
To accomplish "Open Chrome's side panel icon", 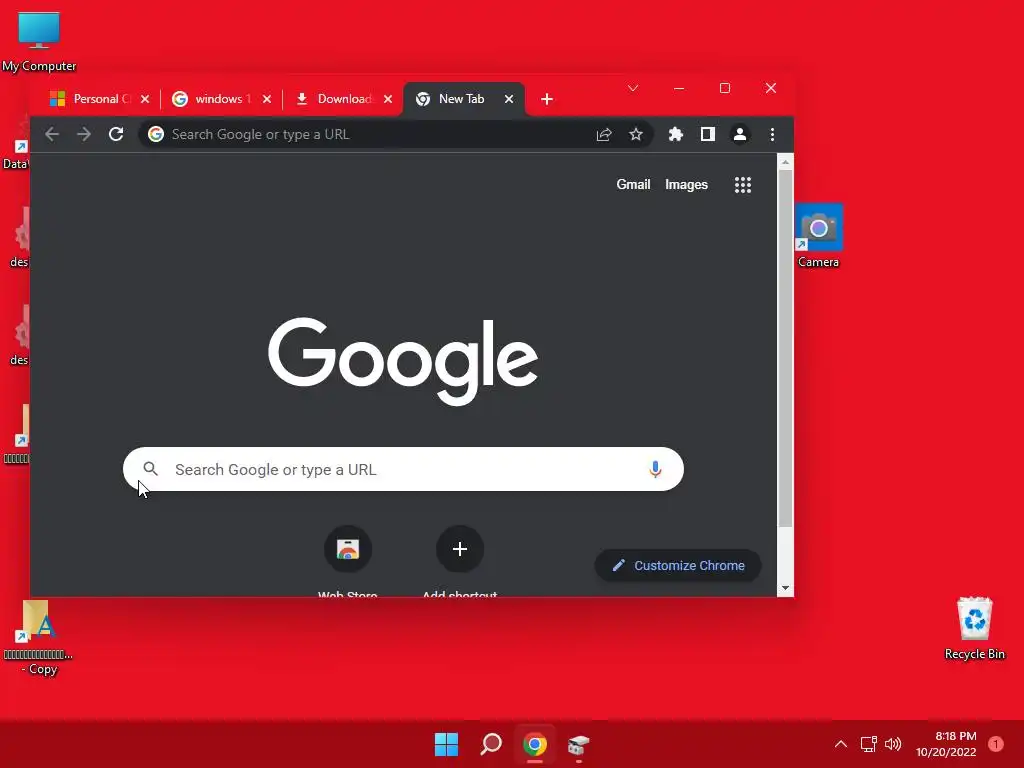I will (x=707, y=135).
